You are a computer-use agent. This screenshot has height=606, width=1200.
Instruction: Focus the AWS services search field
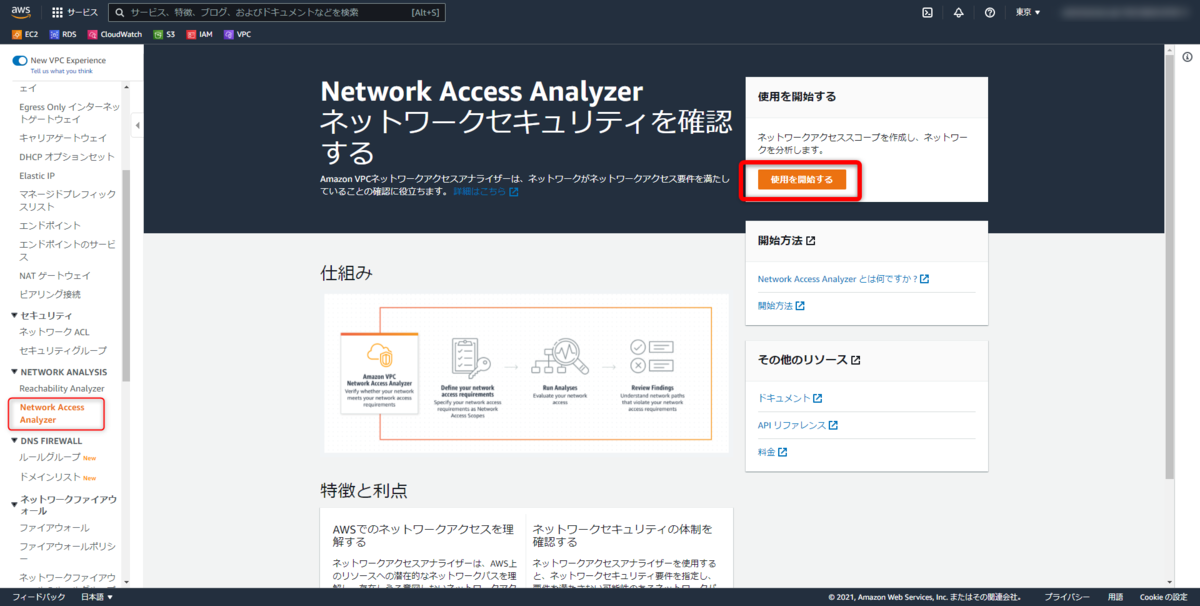tap(277, 13)
